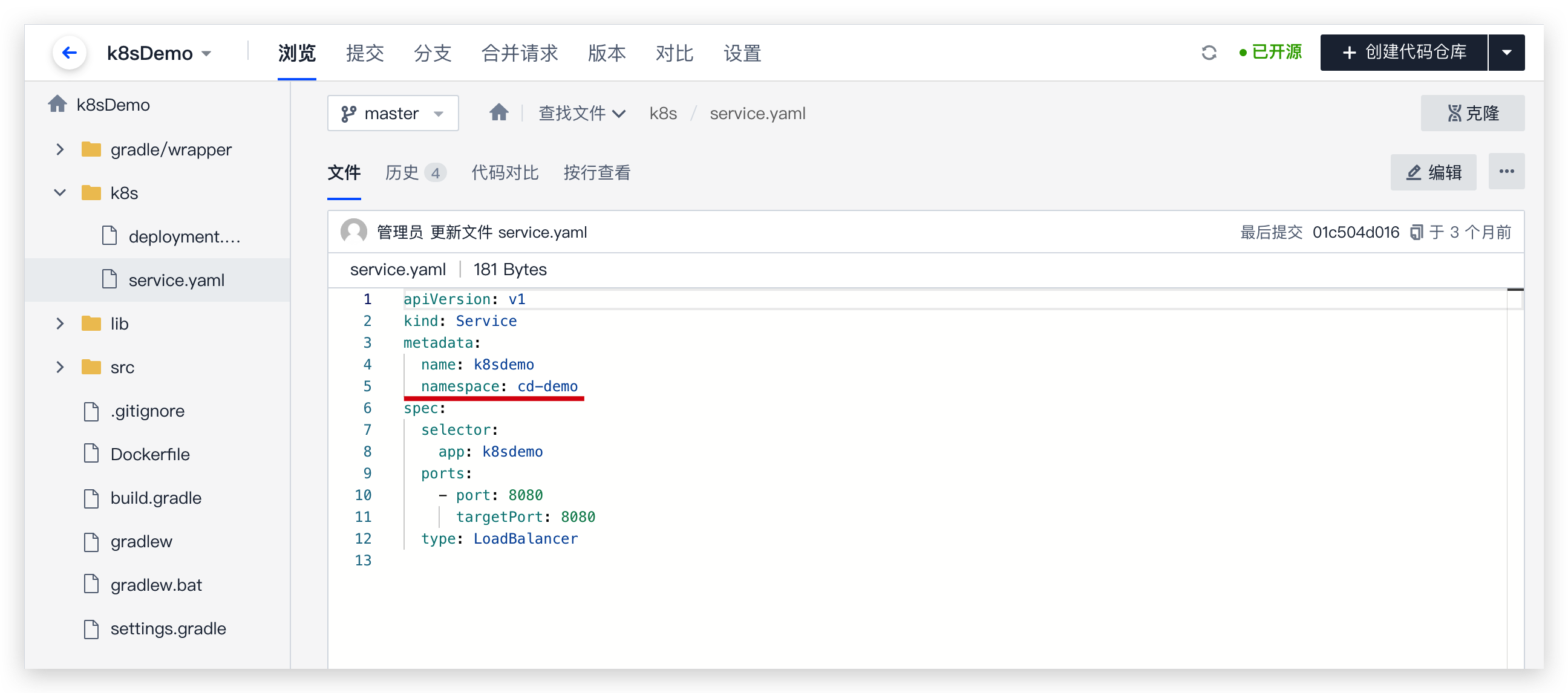Click line number 5 in the code

(x=367, y=386)
